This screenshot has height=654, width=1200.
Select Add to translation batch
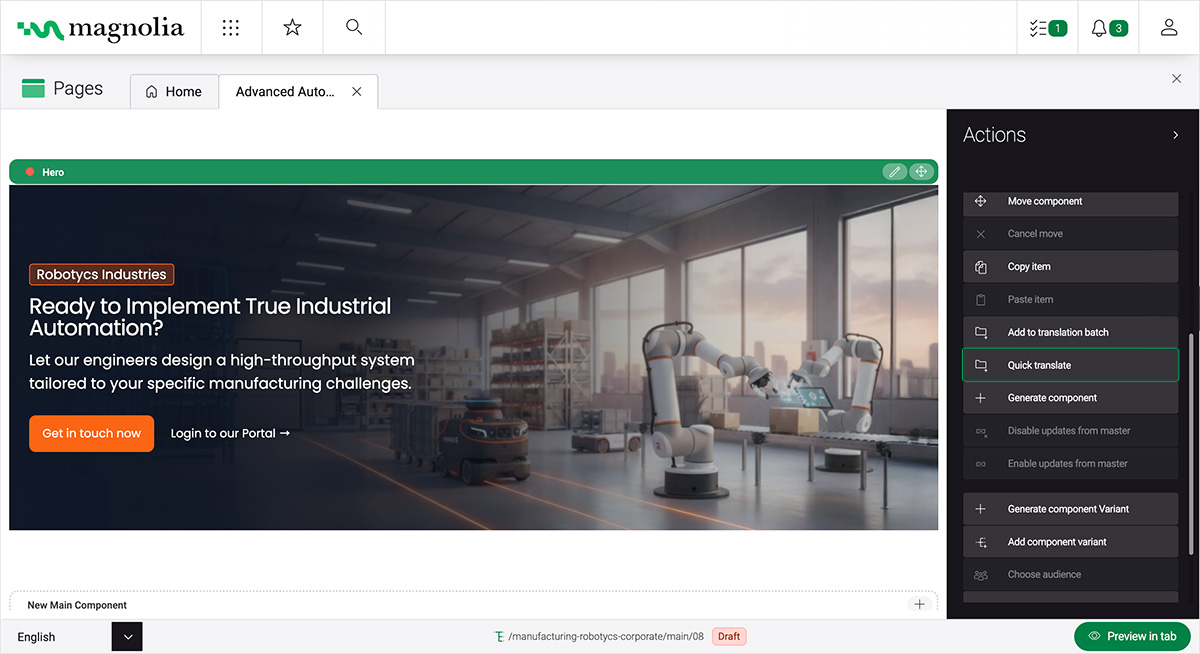(x=1070, y=331)
